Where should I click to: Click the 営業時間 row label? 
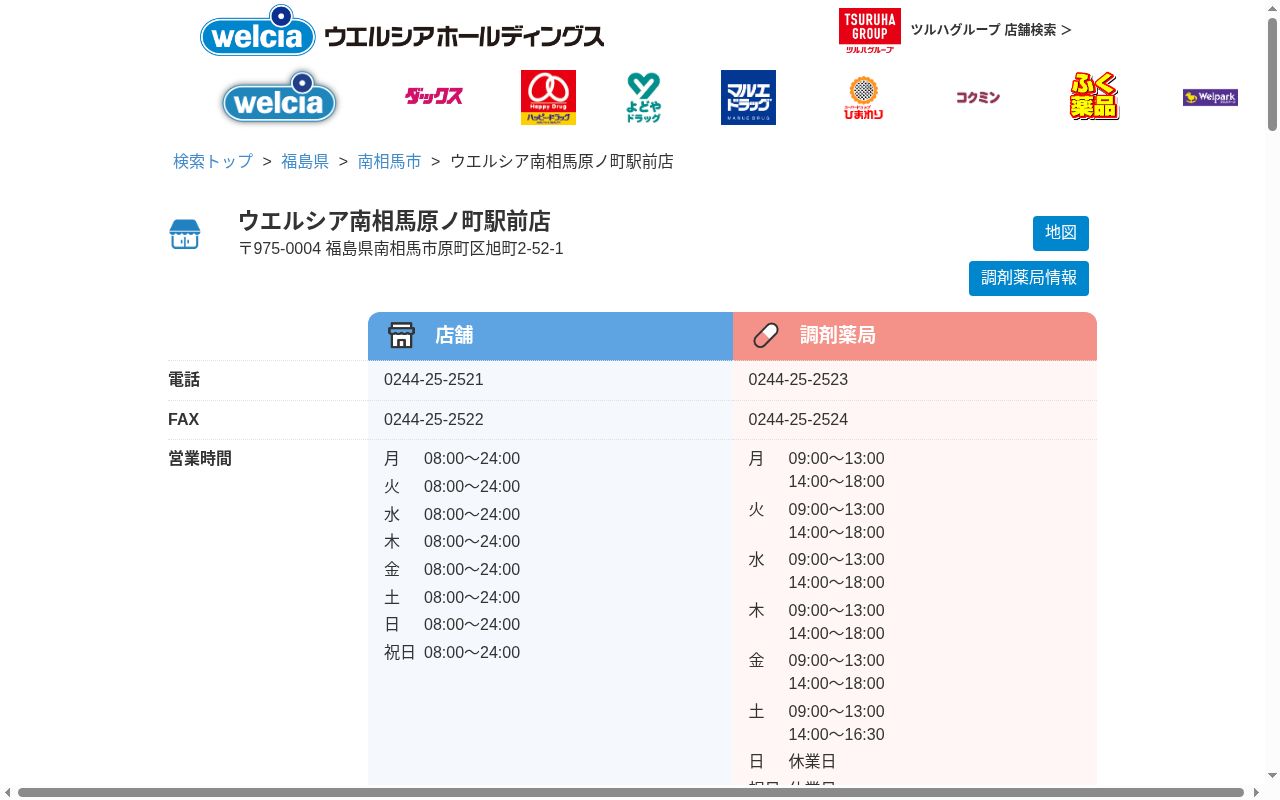(200, 459)
